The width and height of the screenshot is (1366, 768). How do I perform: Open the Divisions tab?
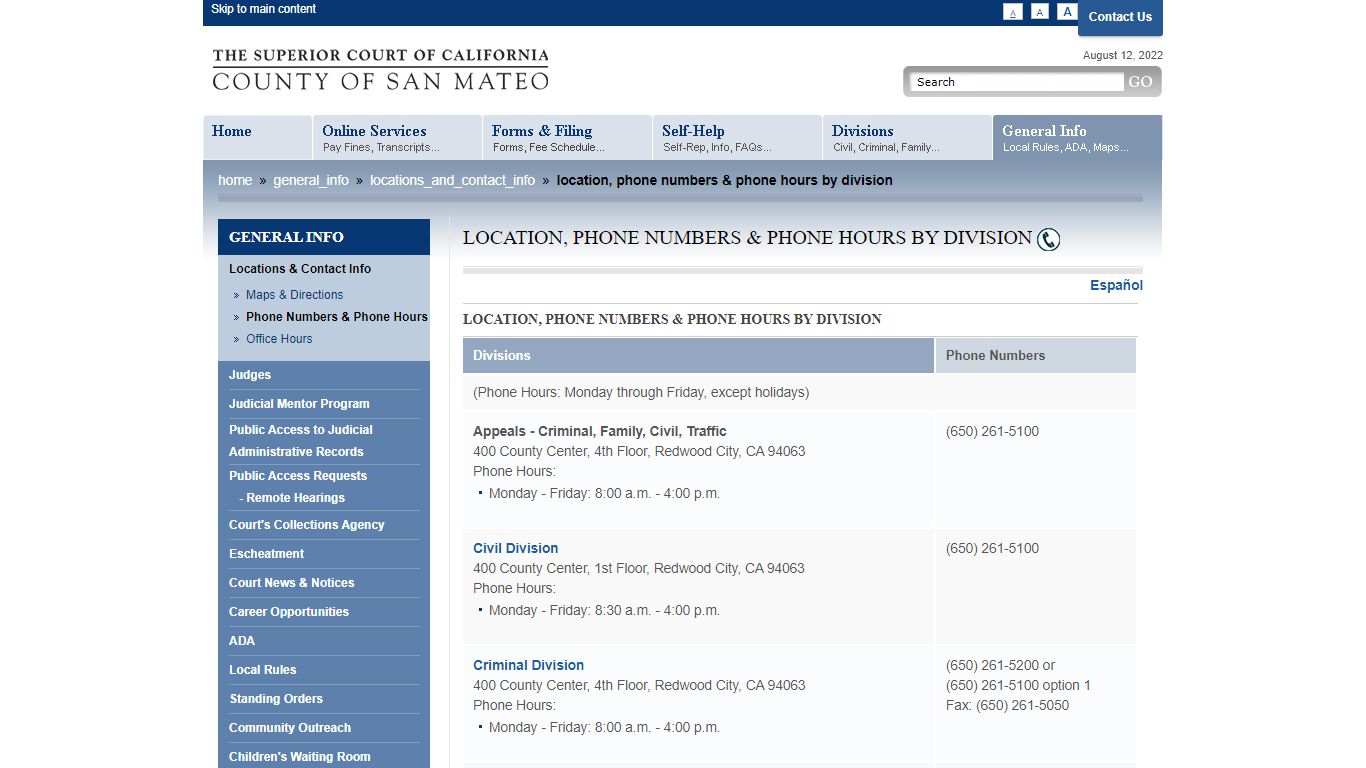[907, 137]
